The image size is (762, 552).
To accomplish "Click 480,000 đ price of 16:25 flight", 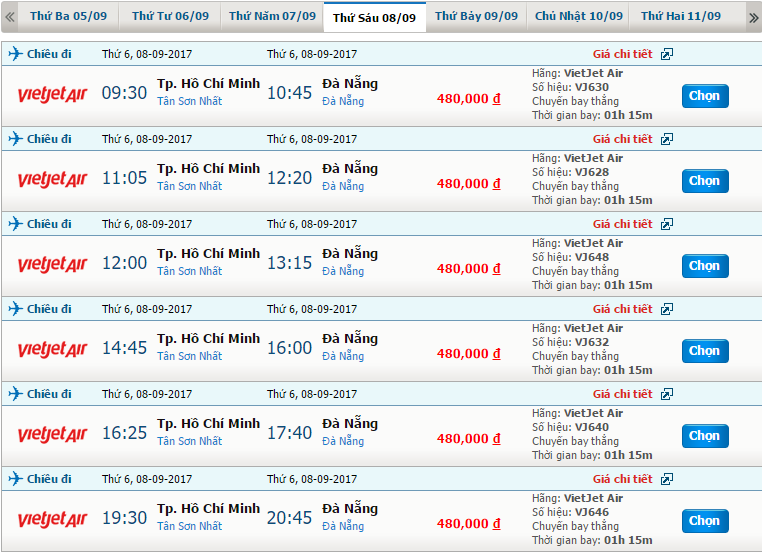I will click(468, 439).
